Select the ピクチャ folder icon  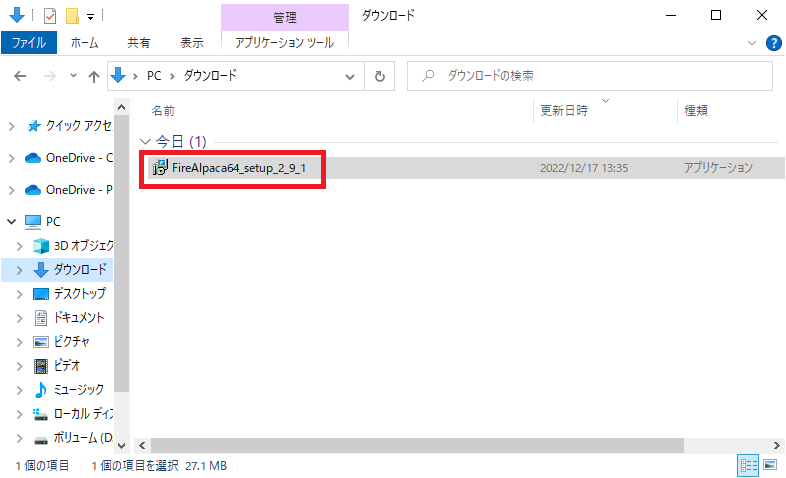point(41,342)
